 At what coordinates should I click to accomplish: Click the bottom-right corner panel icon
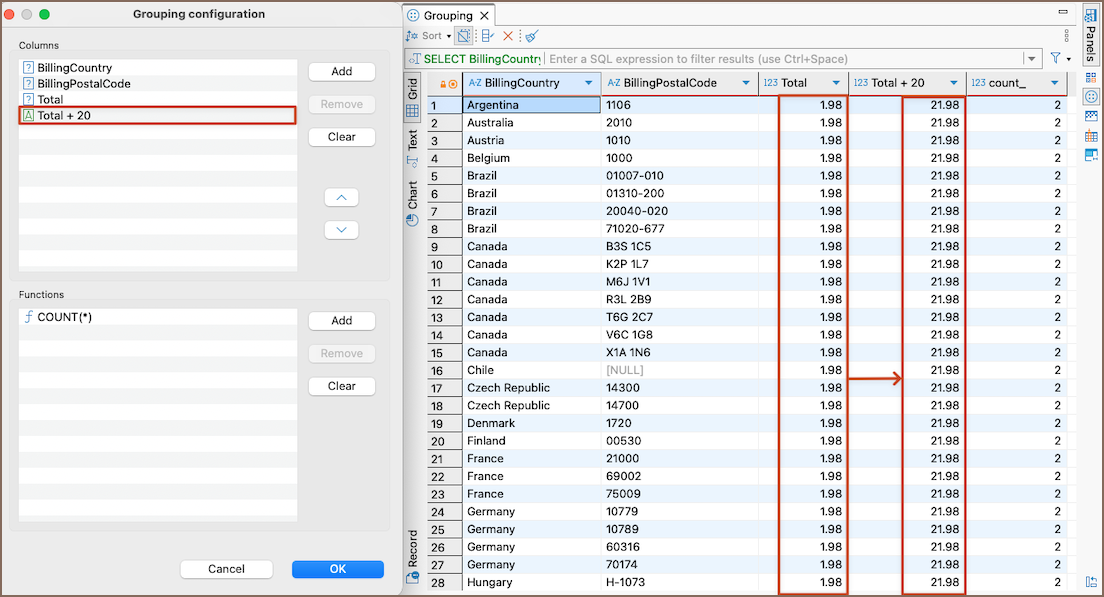point(1090,582)
